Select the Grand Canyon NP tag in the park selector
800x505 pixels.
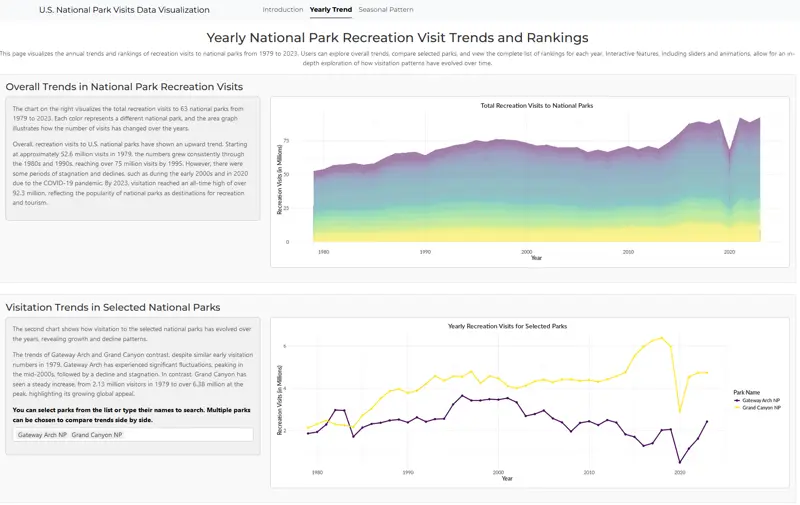point(97,435)
